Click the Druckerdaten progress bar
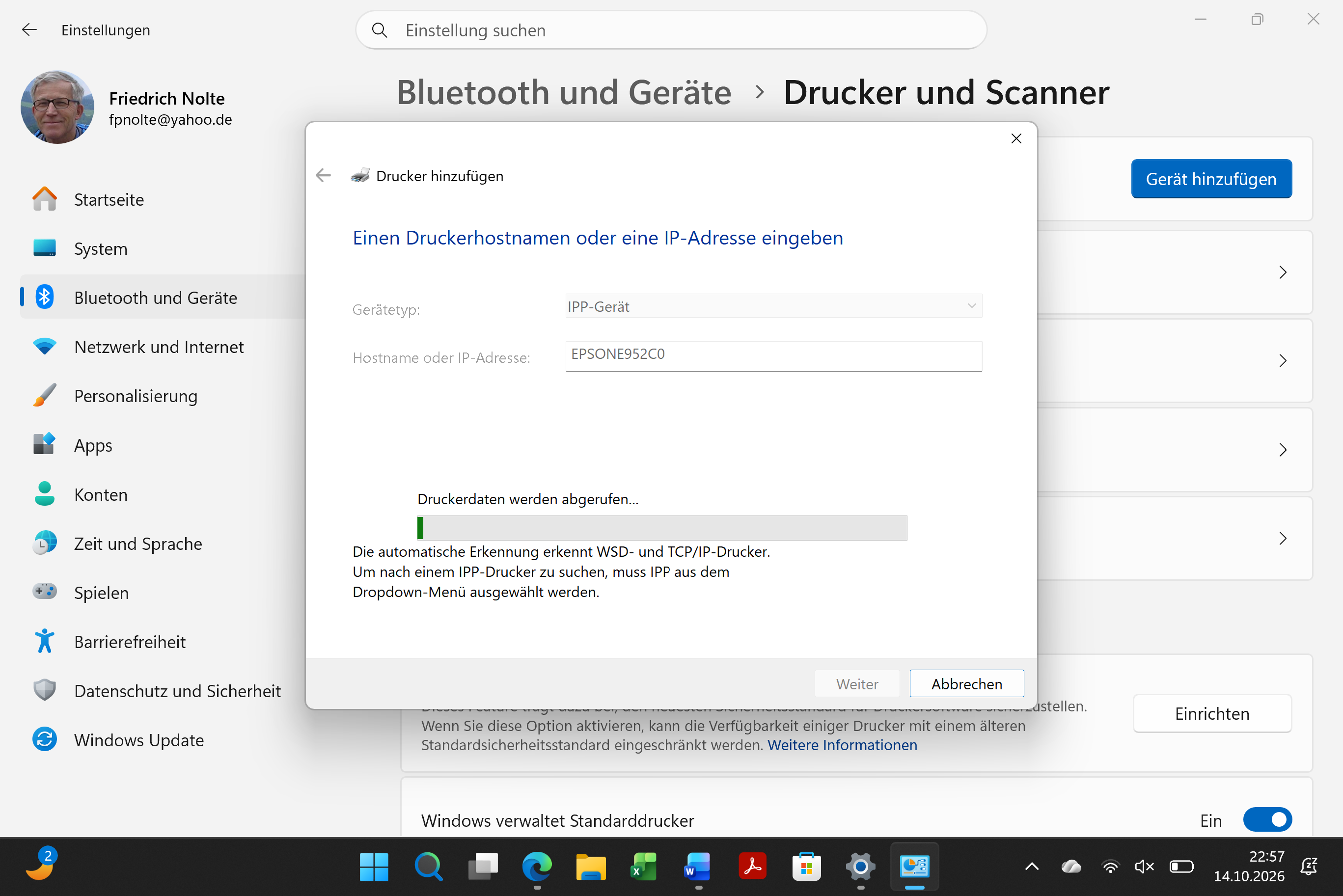 point(662,527)
